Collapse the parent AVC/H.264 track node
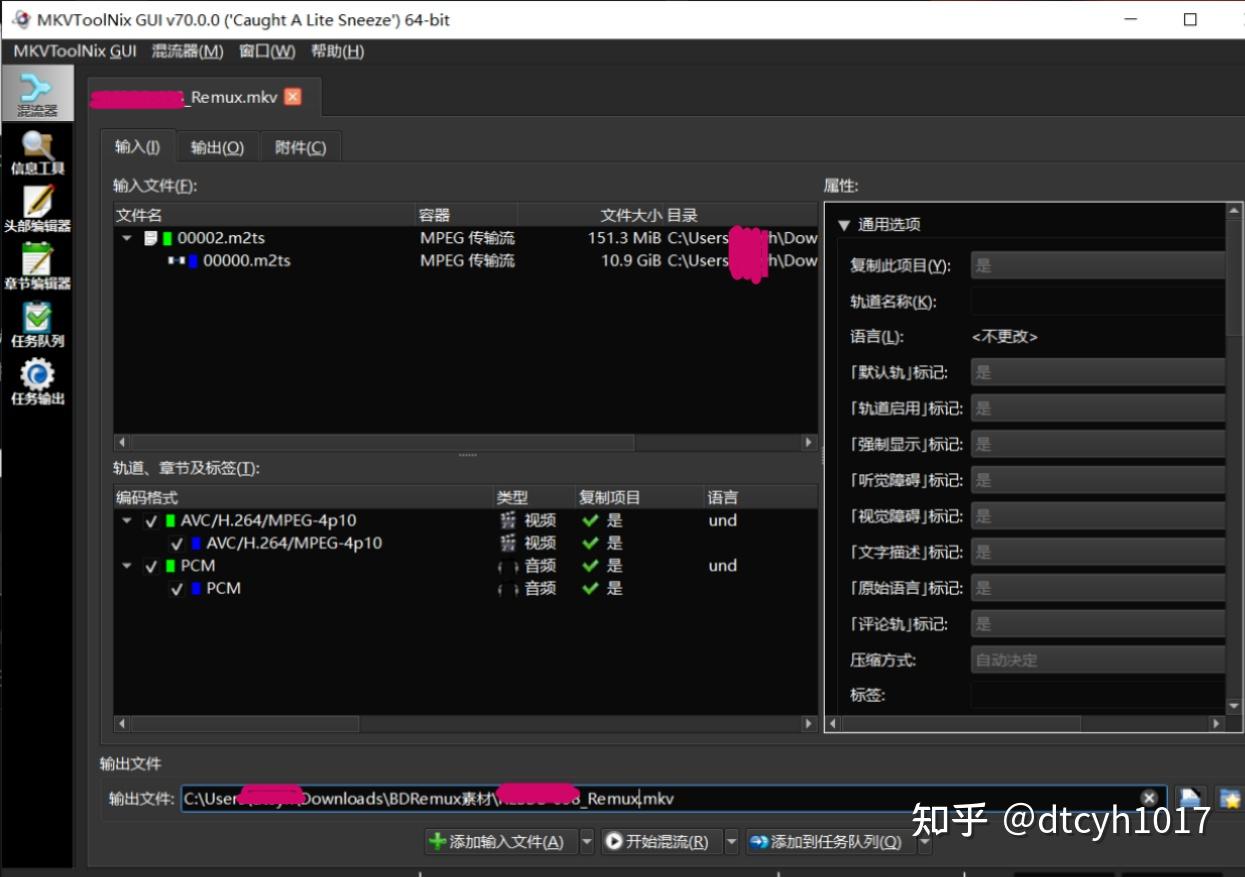This screenshot has height=877, width=1245. [127, 521]
